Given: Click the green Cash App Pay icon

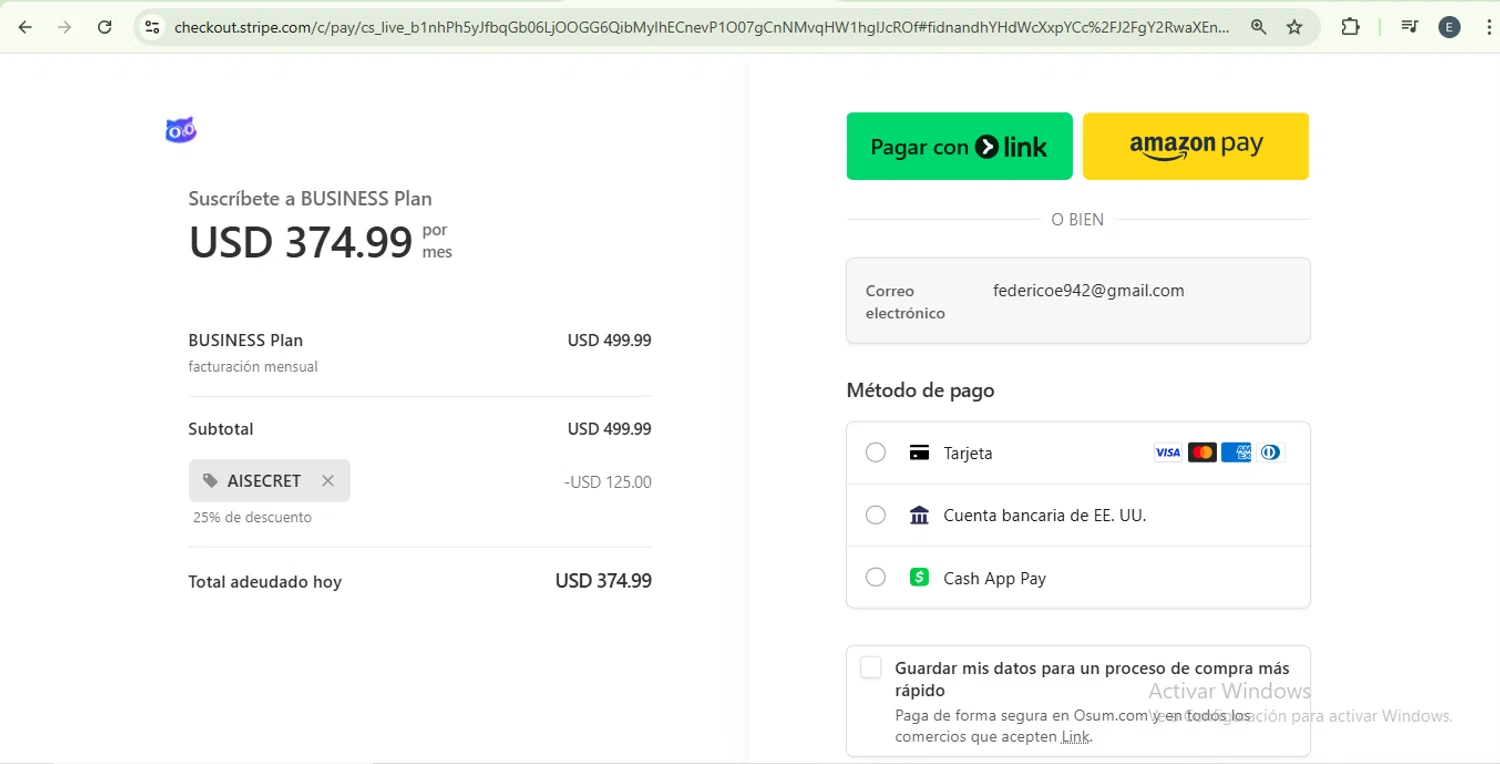Looking at the screenshot, I should pyautogui.click(x=919, y=578).
